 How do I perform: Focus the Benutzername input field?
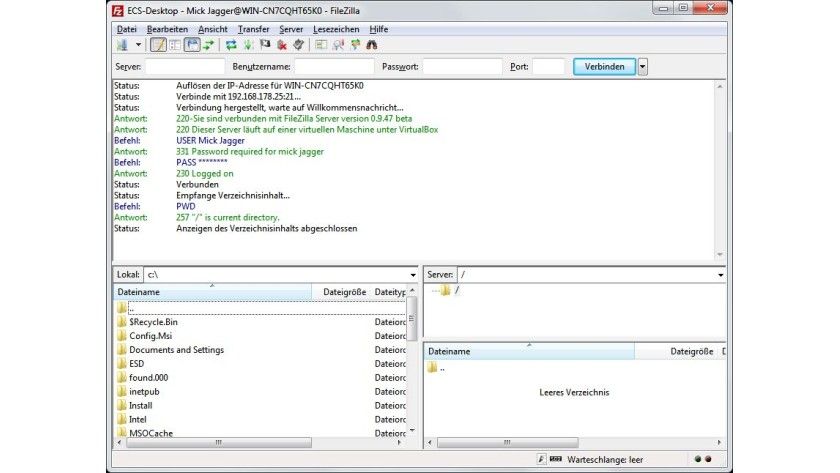[x=334, y=66]
